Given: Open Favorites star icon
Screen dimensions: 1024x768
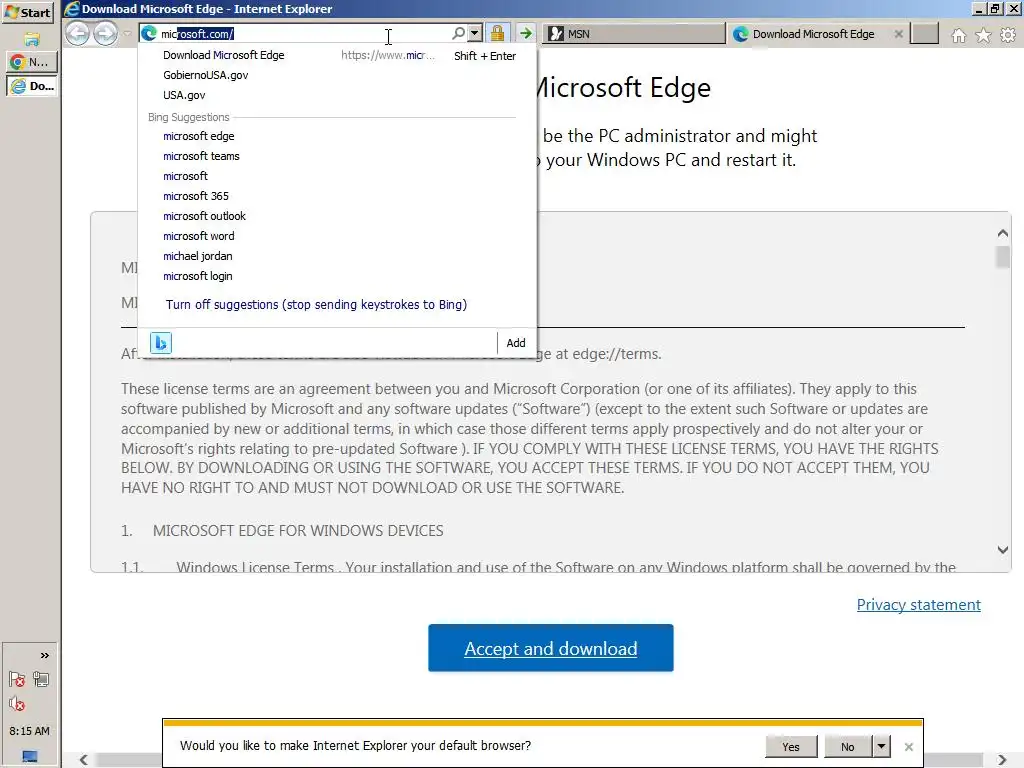Looking at the screenshot, I should click(x=983, y=35).
